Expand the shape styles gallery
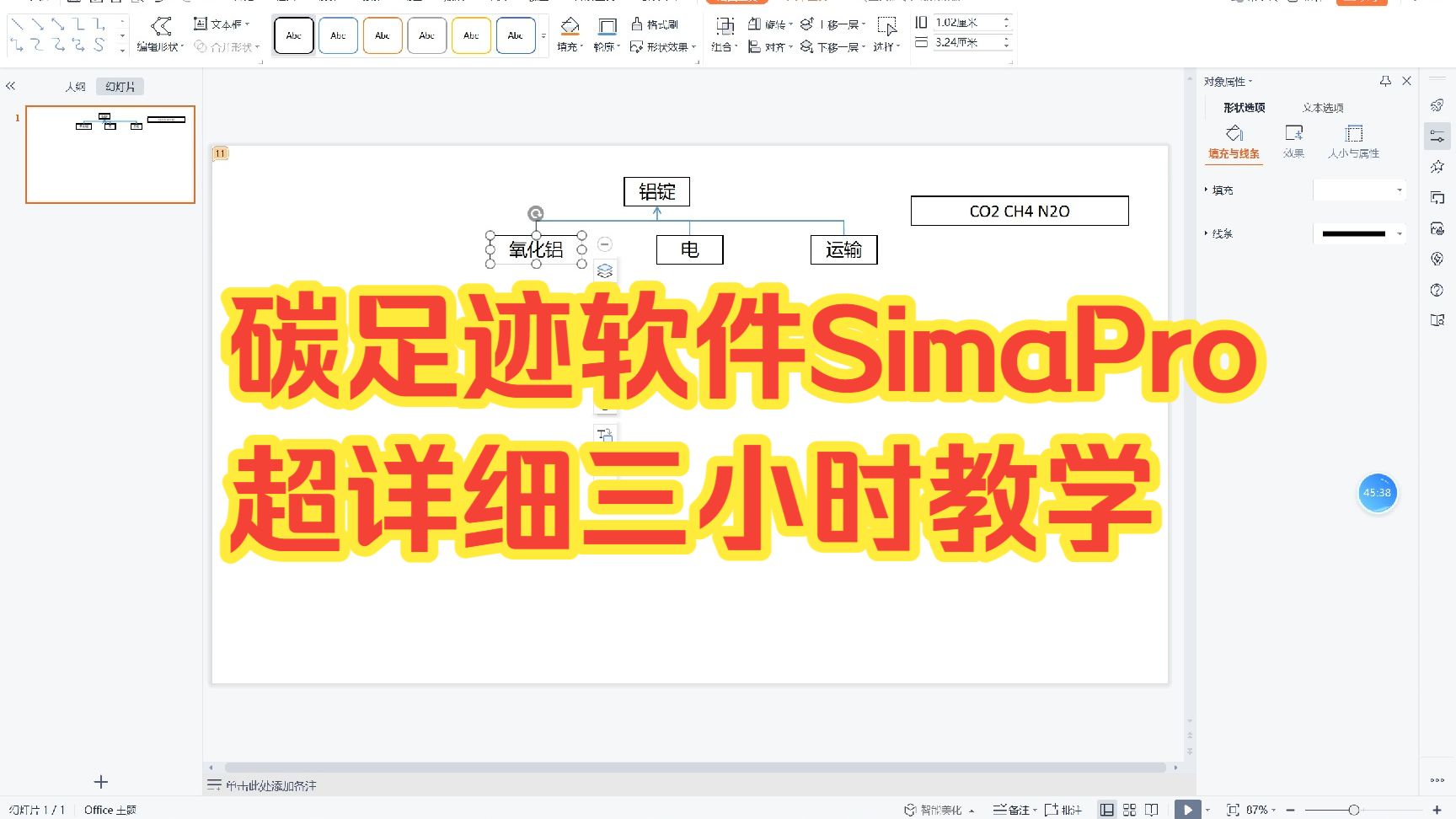This screenshot has height=819, width=1456. 543,36
